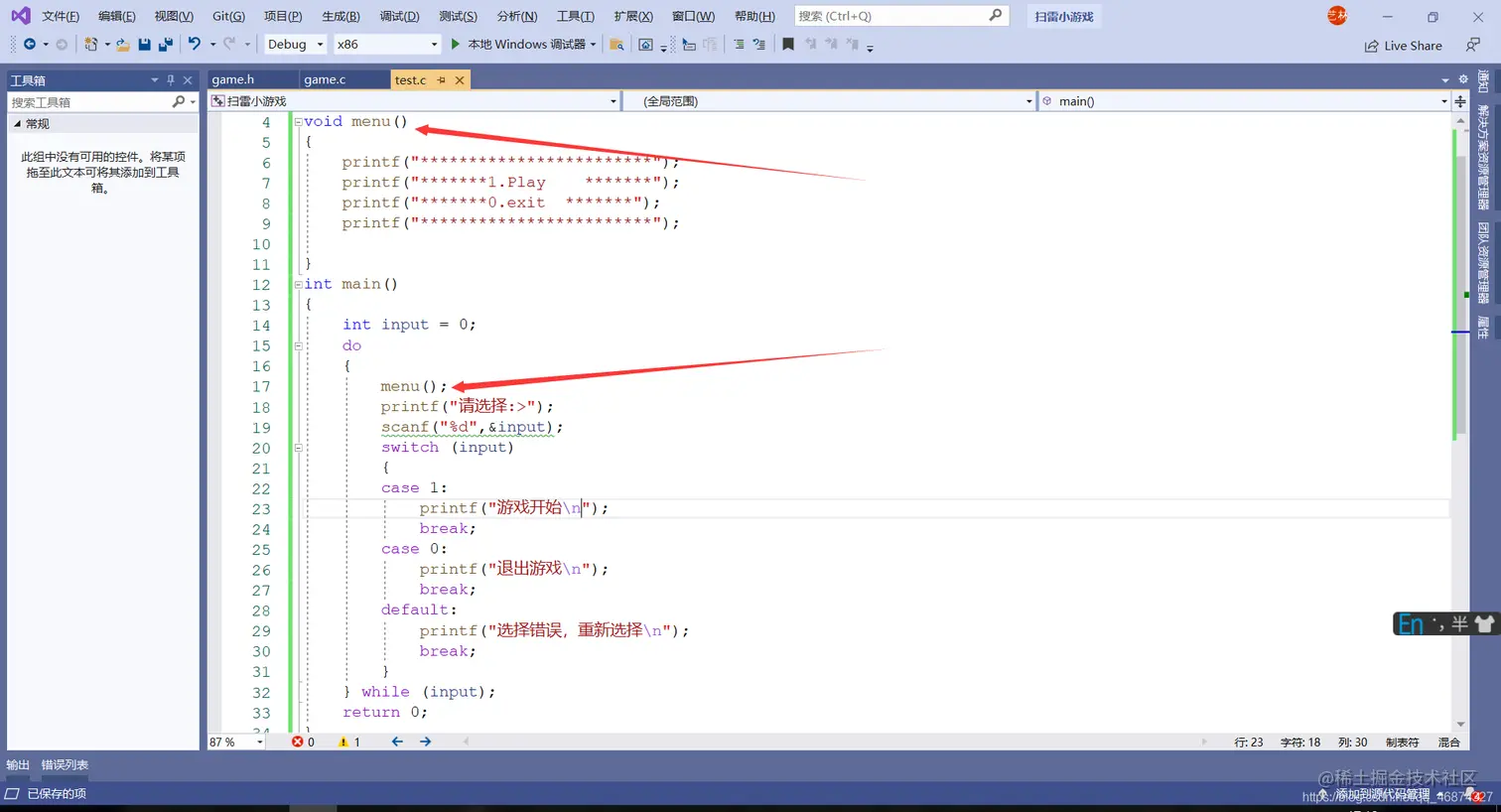Image resolution: width=1501 pixels, height=812 pixels.
Task: Go to previous issue with left blue arrow
Action: [x=397, y=742]
